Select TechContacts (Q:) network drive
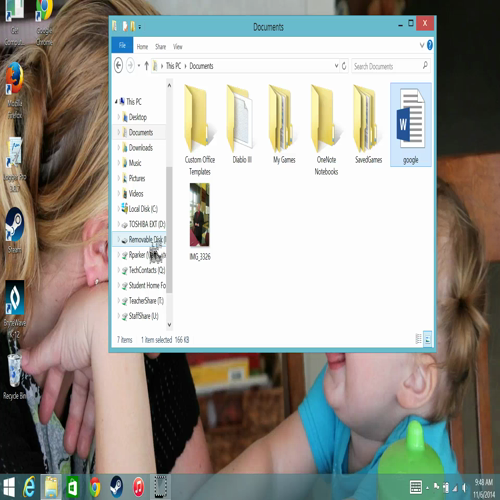The width and height of the screenshot is (500, 500). coord(147,270)
